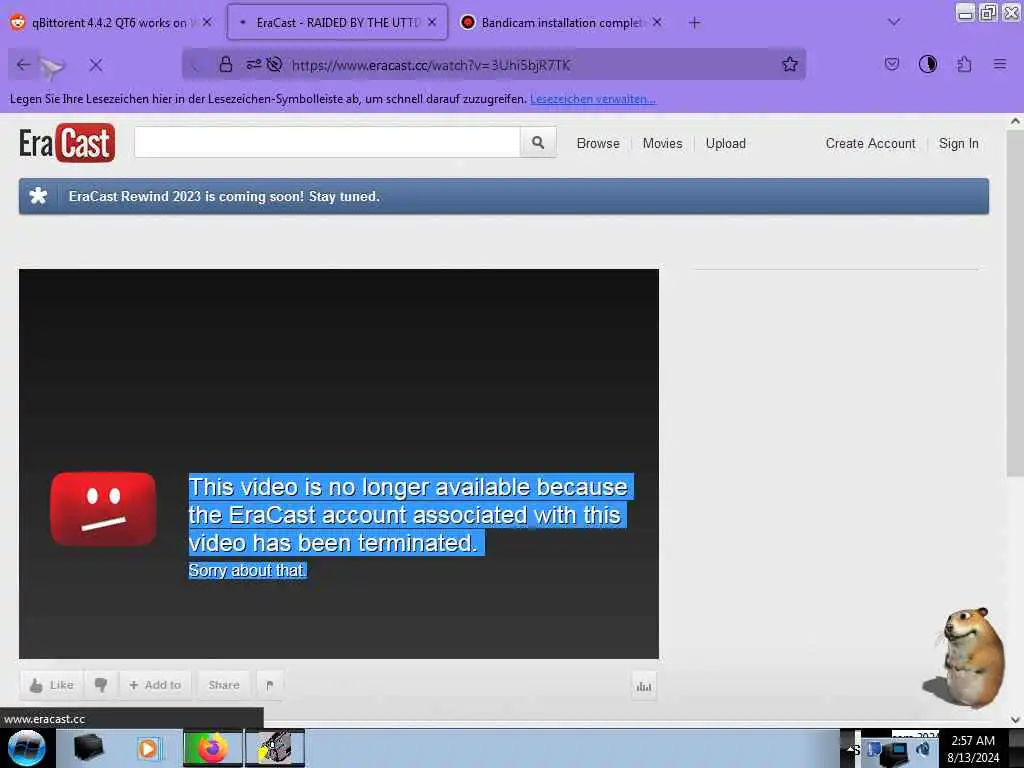Close the qBittorrent tab
Viewport: 1024px width, 768px height.
click(207, 22)
